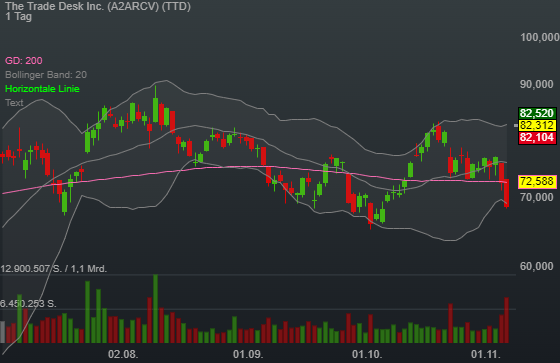Click the 02.08. date label
The image size is (560, 363).
tap(123, 354)
